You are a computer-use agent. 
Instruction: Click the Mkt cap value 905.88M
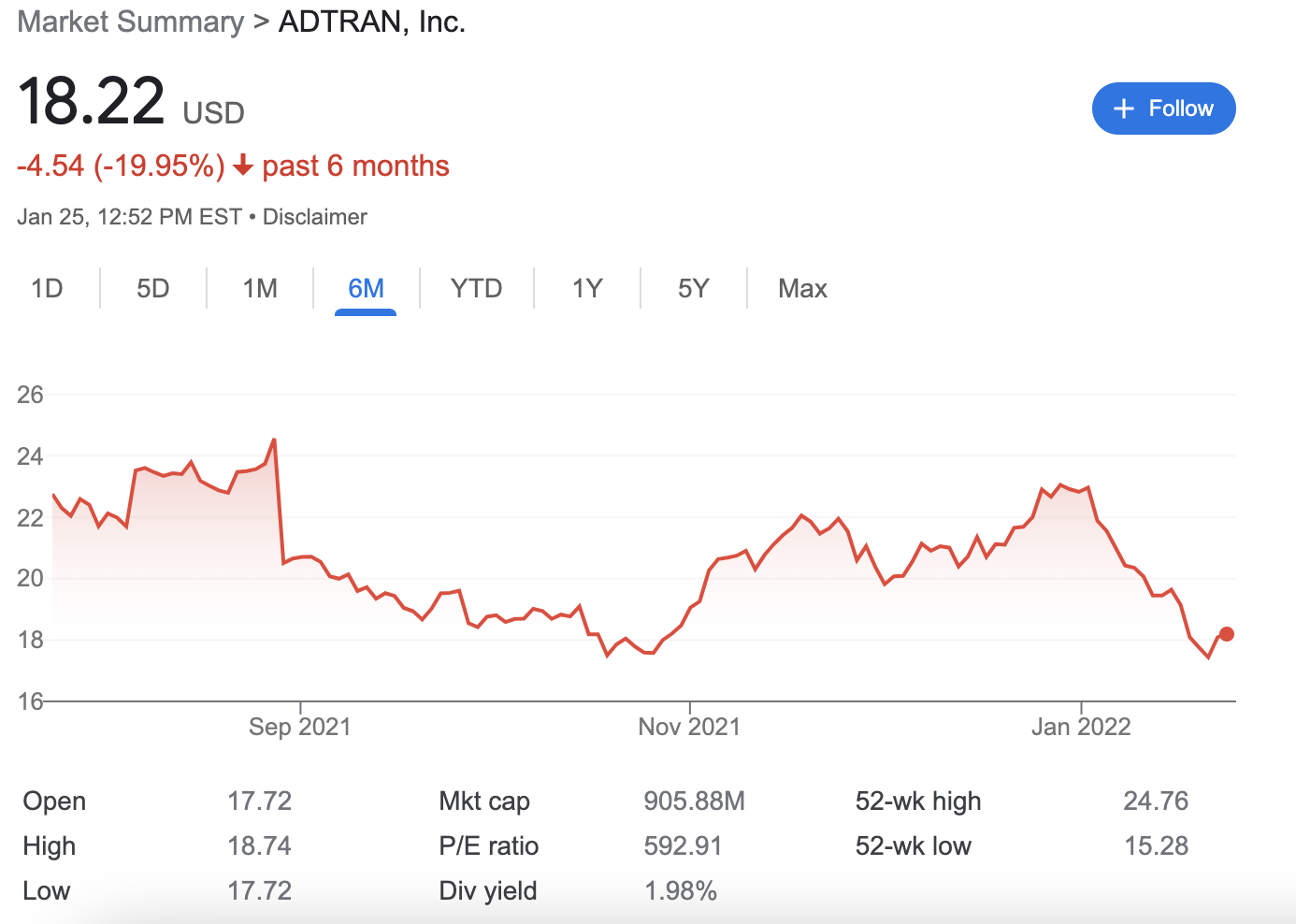(x=694, y=801)
